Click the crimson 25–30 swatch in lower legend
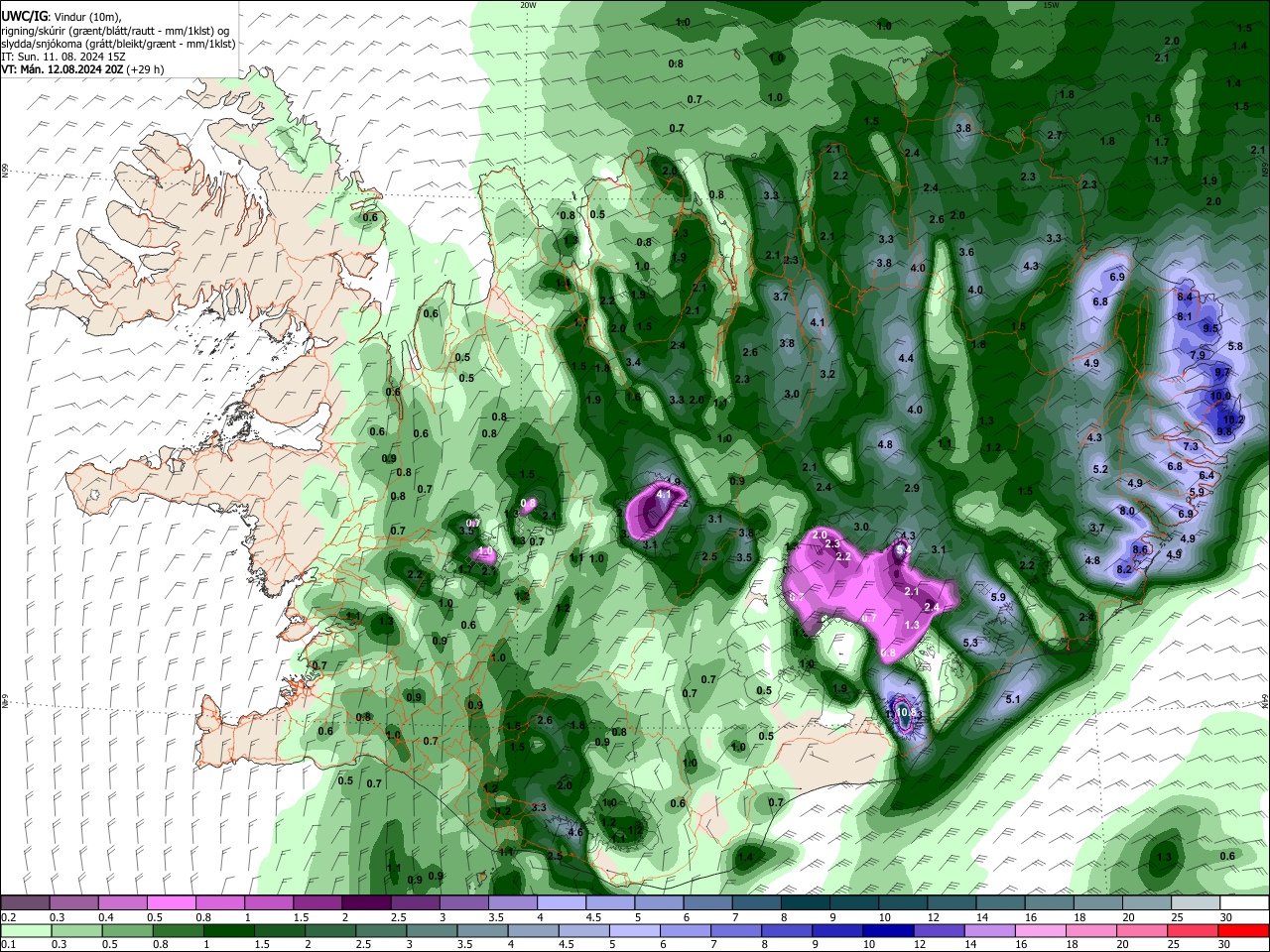1270x952 pixels. (x=1194, y=930)
